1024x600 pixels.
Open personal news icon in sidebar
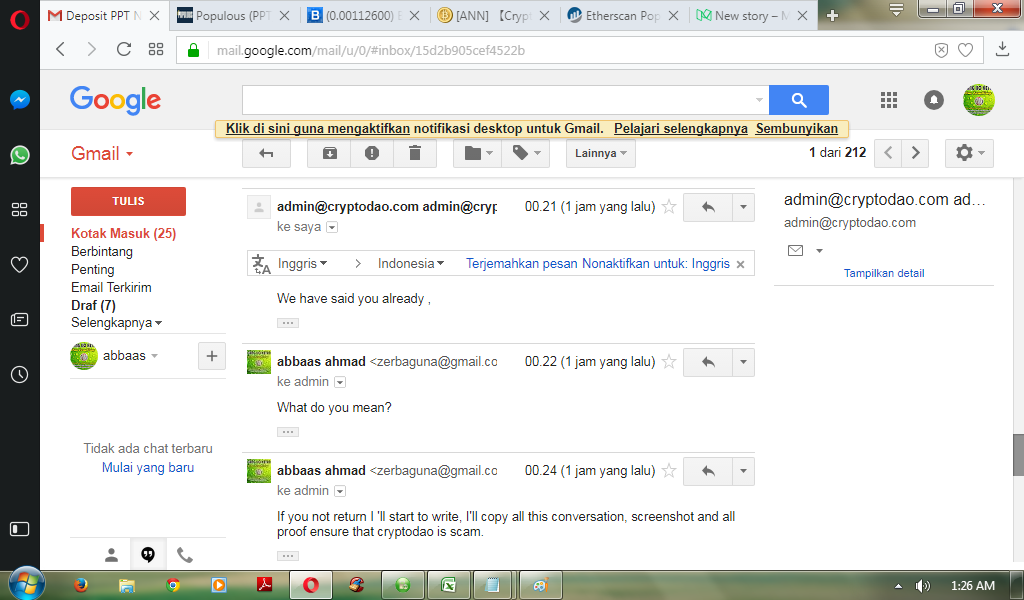tap(20, 319)
